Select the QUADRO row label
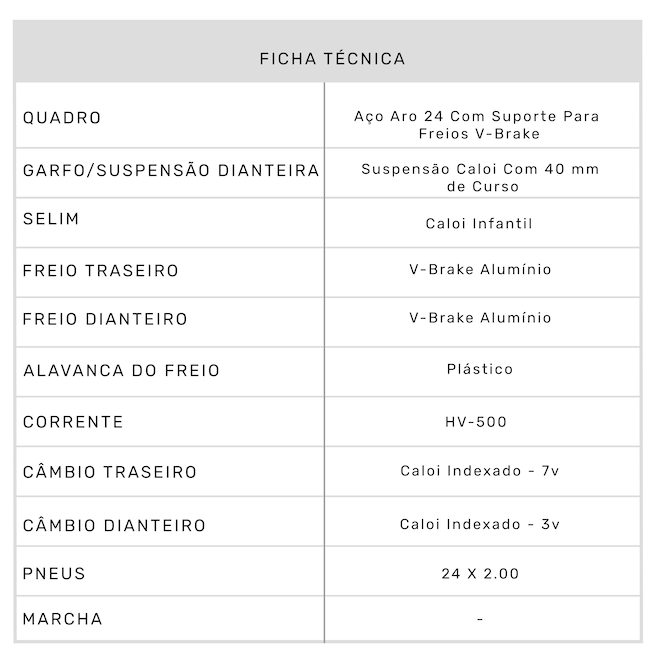This screenshot has height=660, width=660. 62,118
